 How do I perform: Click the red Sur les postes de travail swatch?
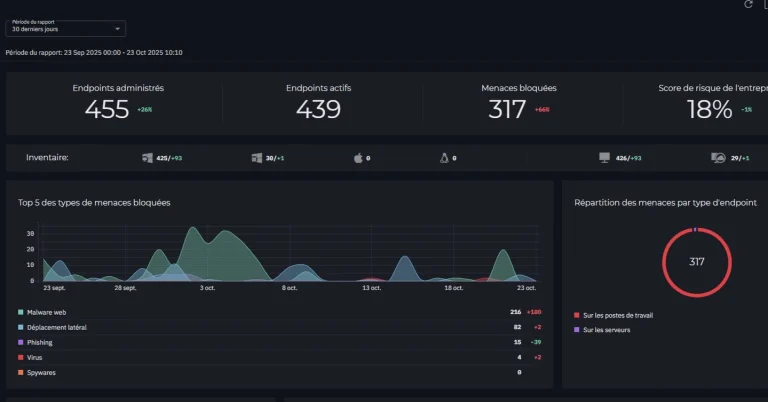pos(577,315)
